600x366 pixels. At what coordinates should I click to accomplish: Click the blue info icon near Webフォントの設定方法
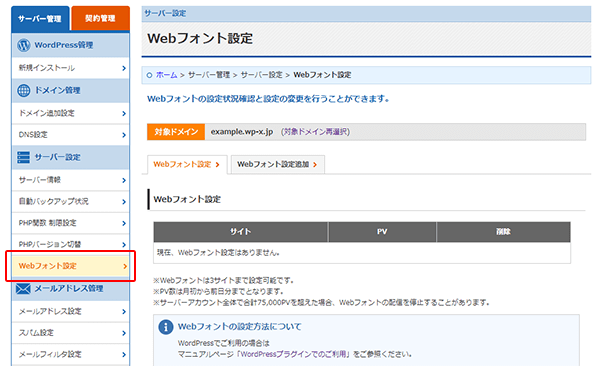[166, 327]
